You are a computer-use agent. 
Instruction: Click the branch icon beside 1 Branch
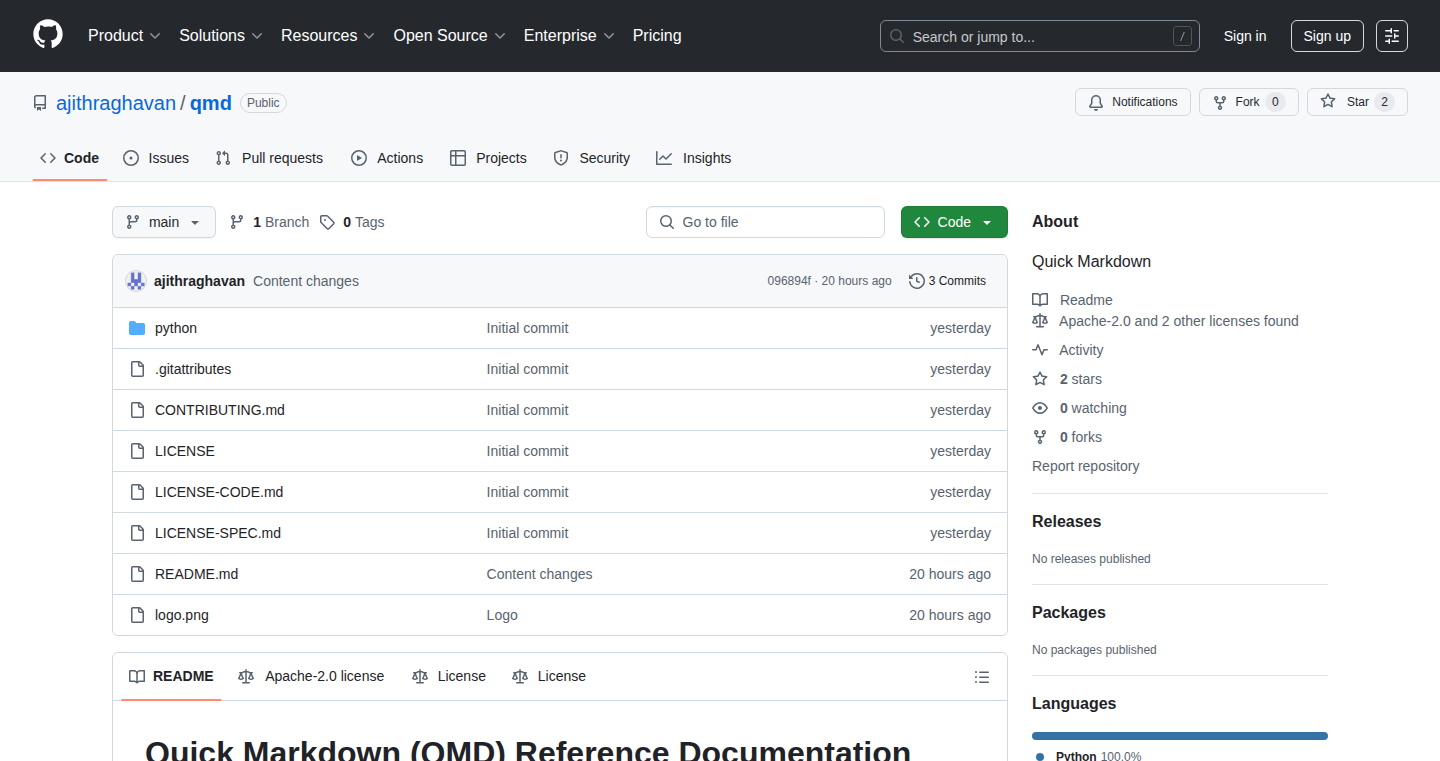click(x=237, y=222)
